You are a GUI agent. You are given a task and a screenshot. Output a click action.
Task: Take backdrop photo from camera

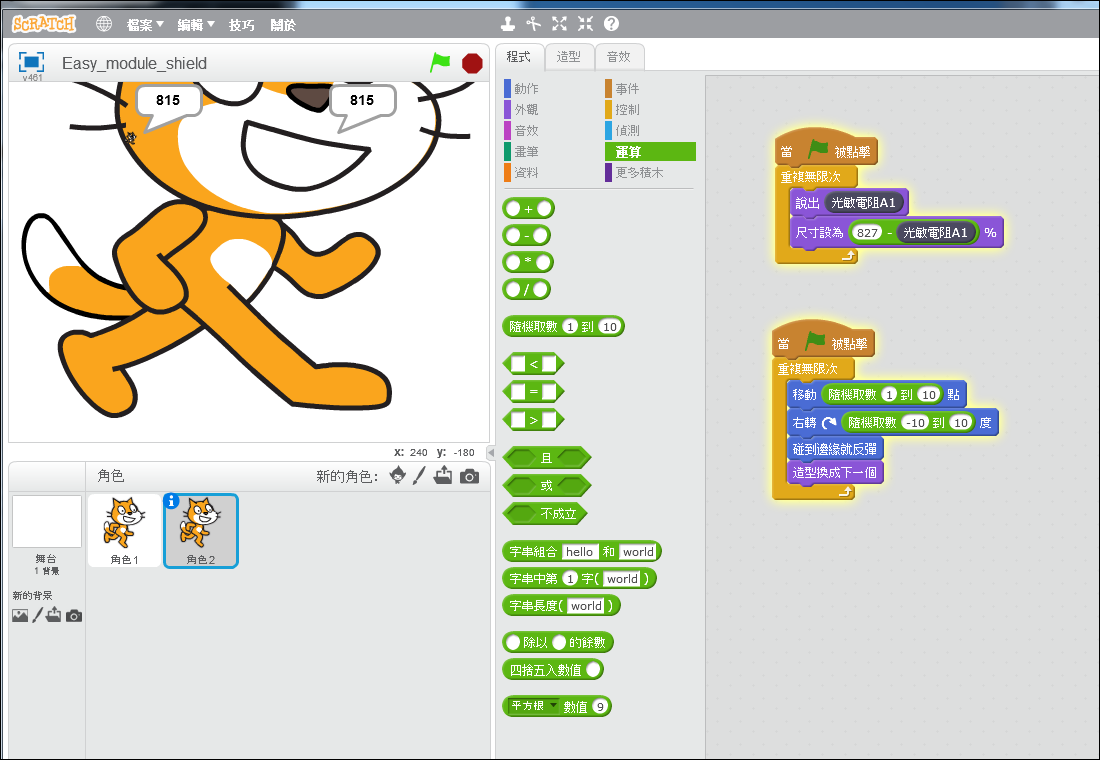pos(74,616)
